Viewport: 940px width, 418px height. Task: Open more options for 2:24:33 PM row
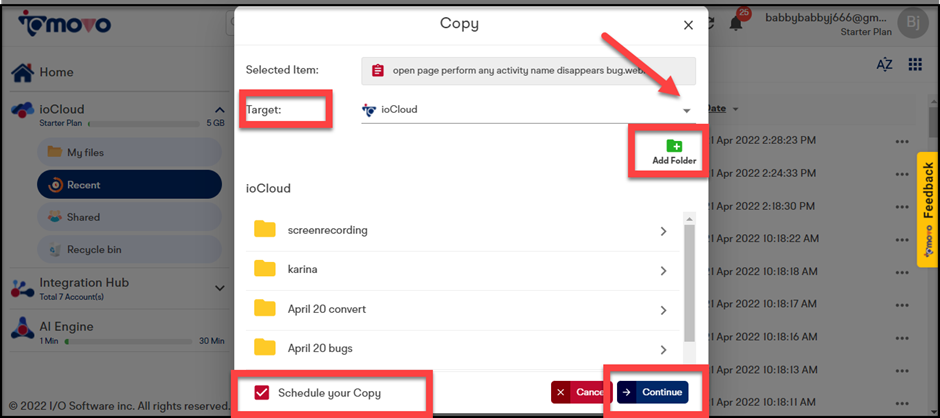click(x=902, y=174)
